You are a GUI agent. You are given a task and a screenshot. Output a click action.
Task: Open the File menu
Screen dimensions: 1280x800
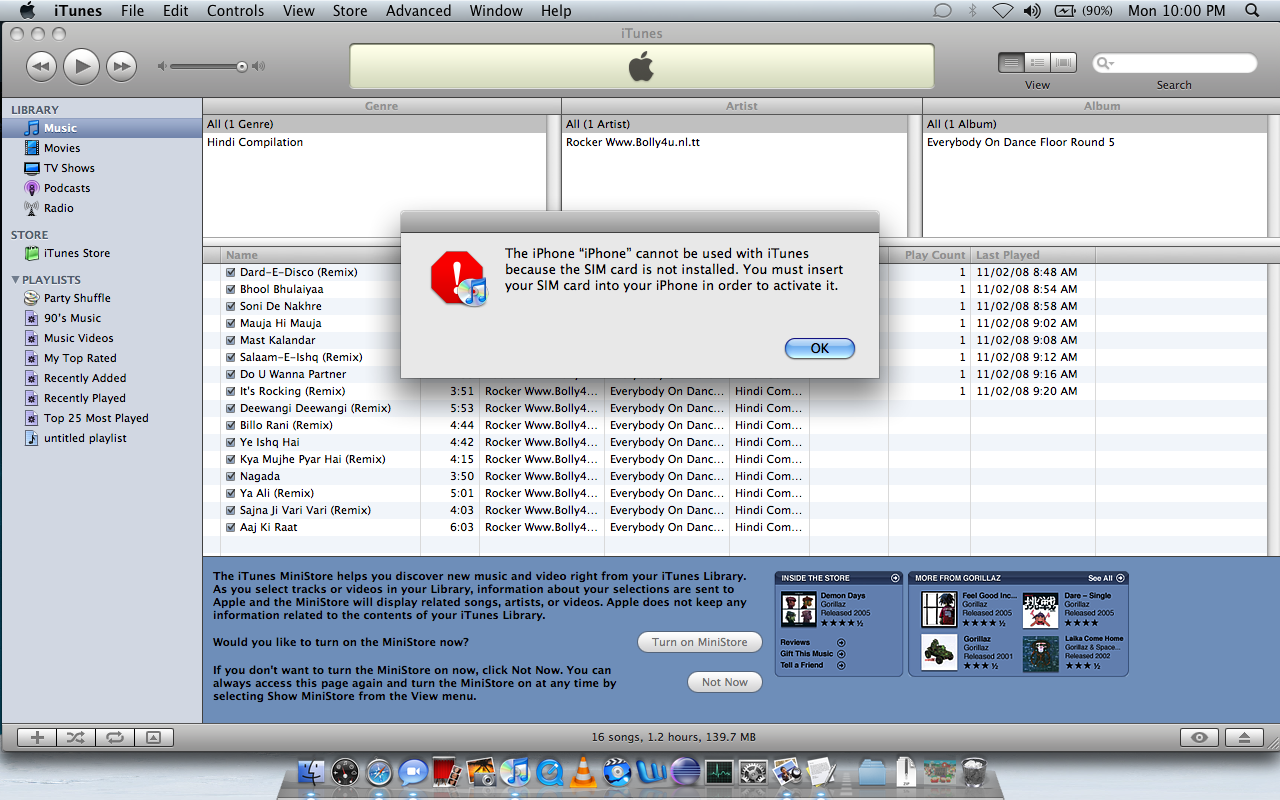point(132,11)
